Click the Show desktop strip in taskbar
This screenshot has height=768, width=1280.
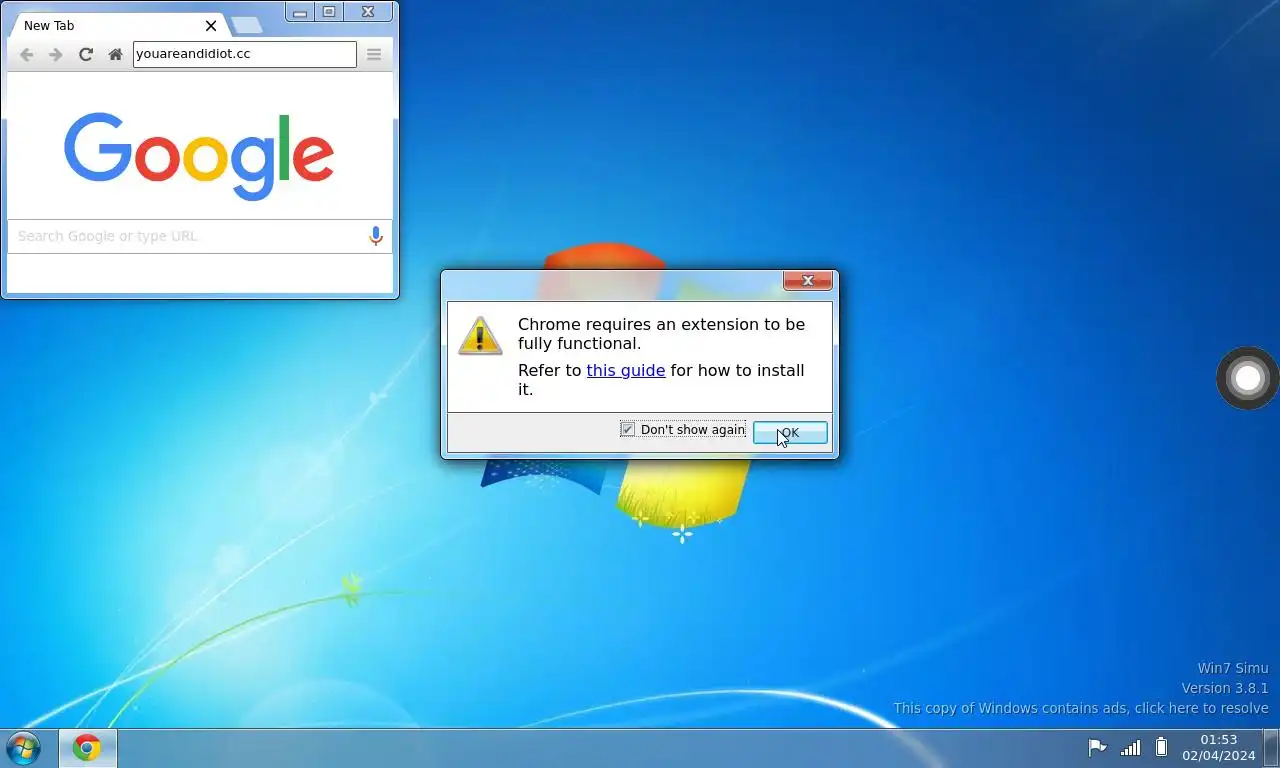pyautogui.click(x=1273, y=748)
